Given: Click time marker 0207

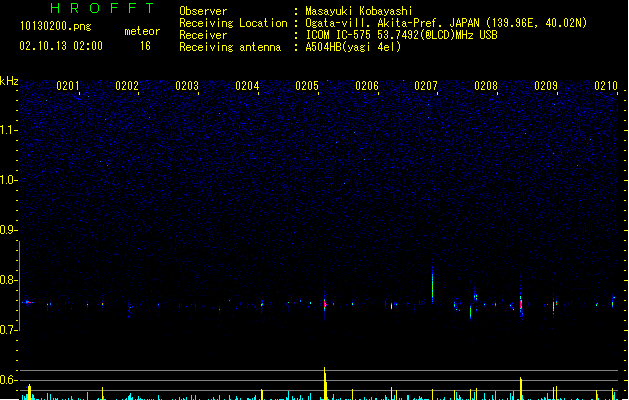Looking at the screenshot, I should [x=426, y=86].
